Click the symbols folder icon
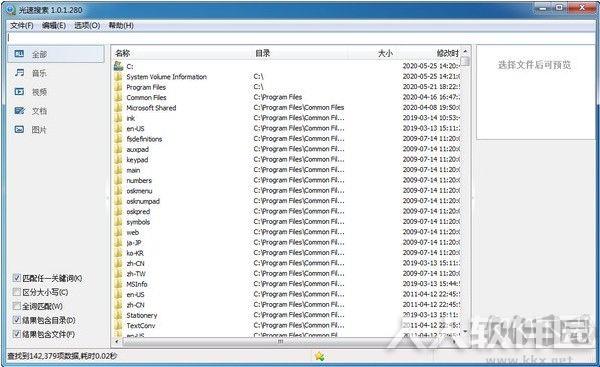 118,222
